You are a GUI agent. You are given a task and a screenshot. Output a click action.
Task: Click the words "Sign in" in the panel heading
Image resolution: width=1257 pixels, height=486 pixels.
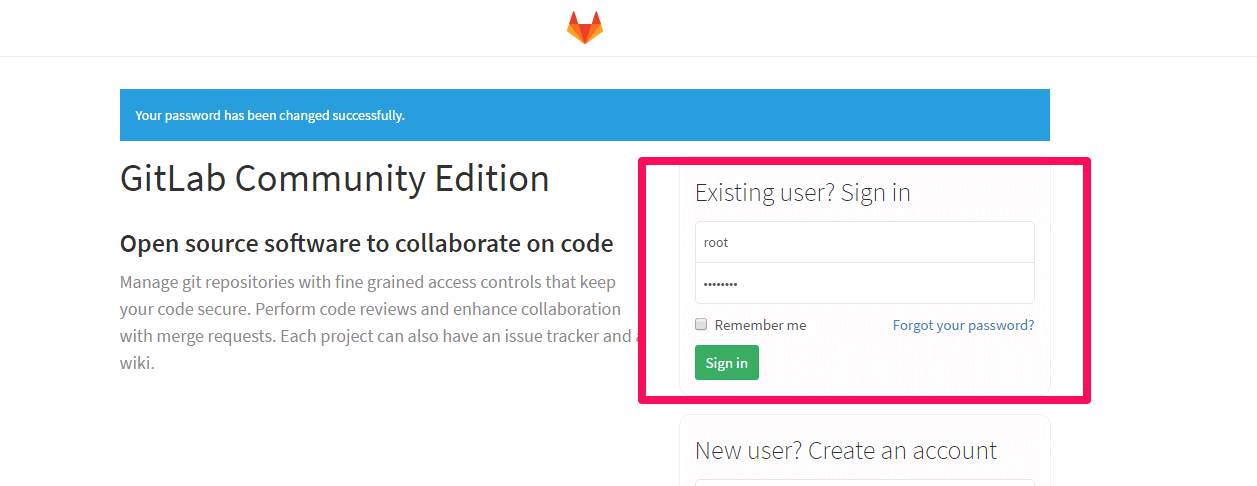coord(875,192)
